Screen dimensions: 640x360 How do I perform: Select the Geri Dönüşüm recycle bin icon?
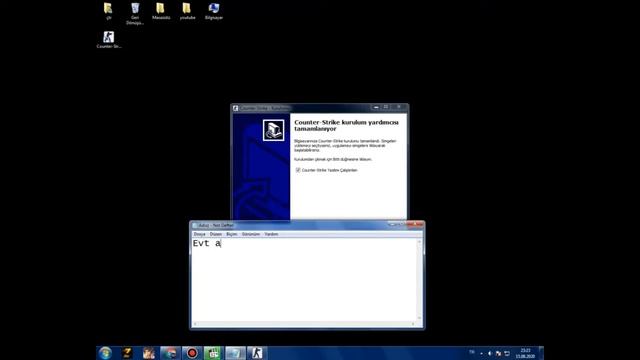[135, 13]
